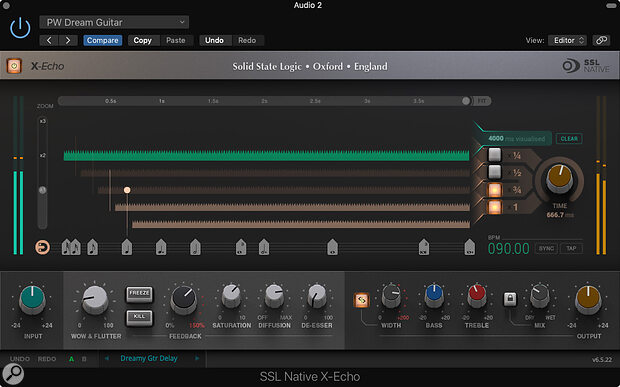Go to next preset with right arrow
Viewport: 620px width, 387px height.
pyautogui.click(x=68, y=40)
